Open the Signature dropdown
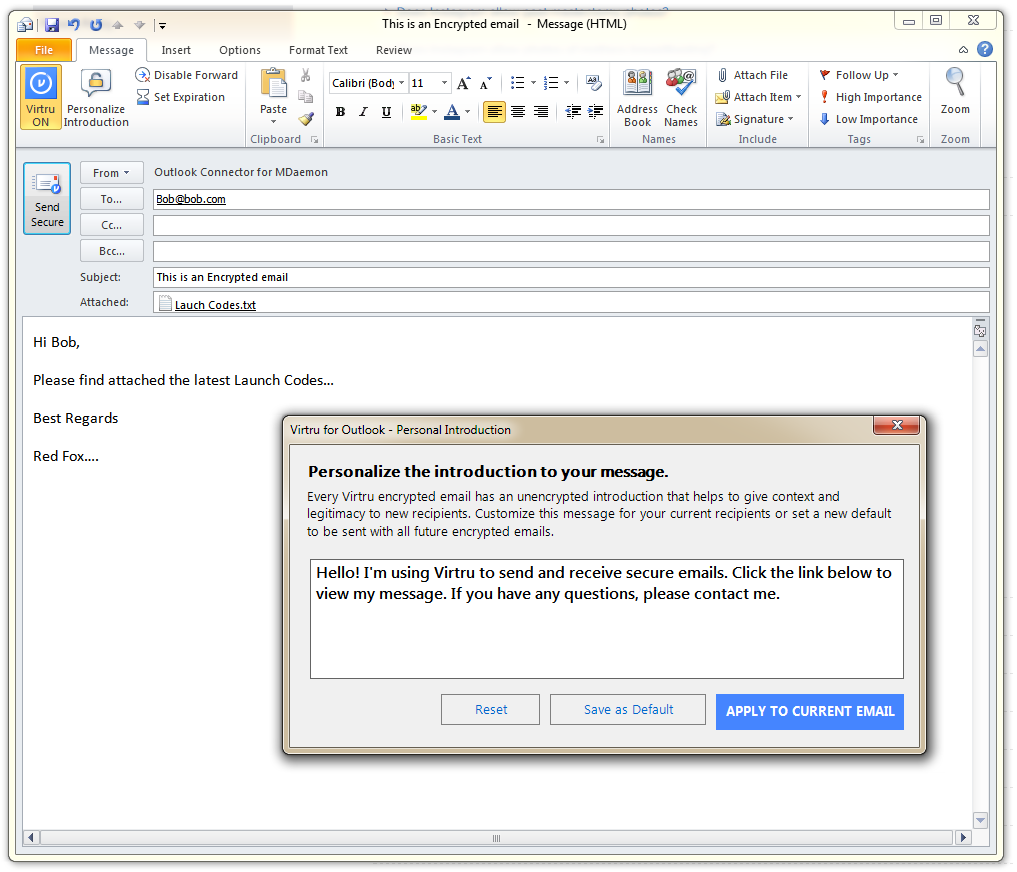Image resolution: width=1017 pixels, height=872 pixels. (755, 119)
